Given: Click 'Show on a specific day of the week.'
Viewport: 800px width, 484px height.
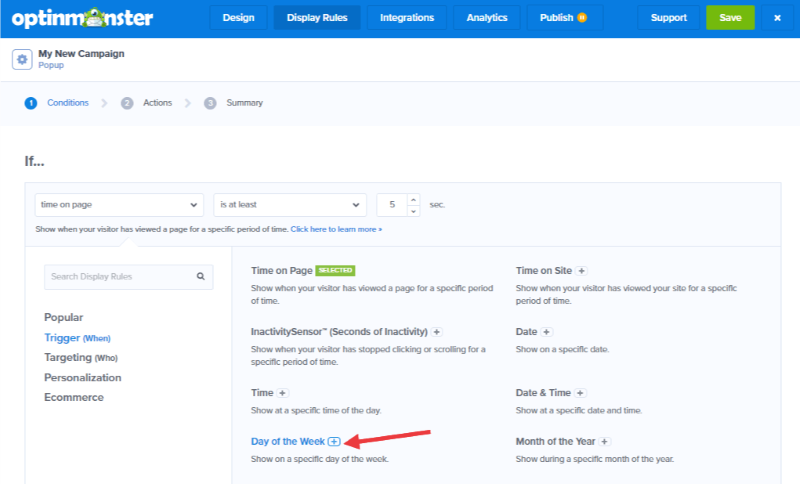Looking at the screenshot, I should pyautogui.click(x=320, y=459).
